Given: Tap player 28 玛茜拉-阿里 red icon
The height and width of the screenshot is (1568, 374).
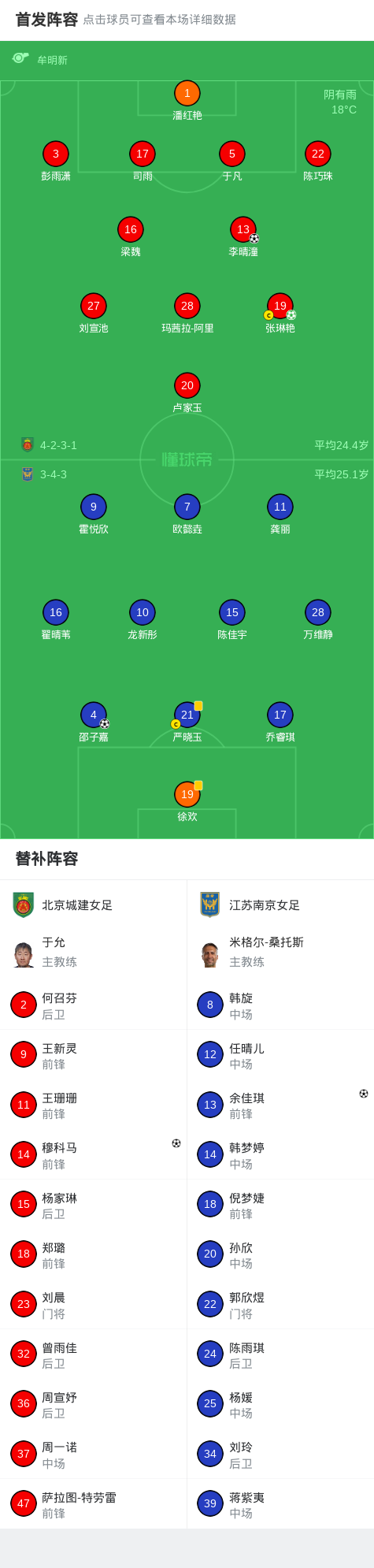Looking at the screenshot, I should (x=187, y=306).
